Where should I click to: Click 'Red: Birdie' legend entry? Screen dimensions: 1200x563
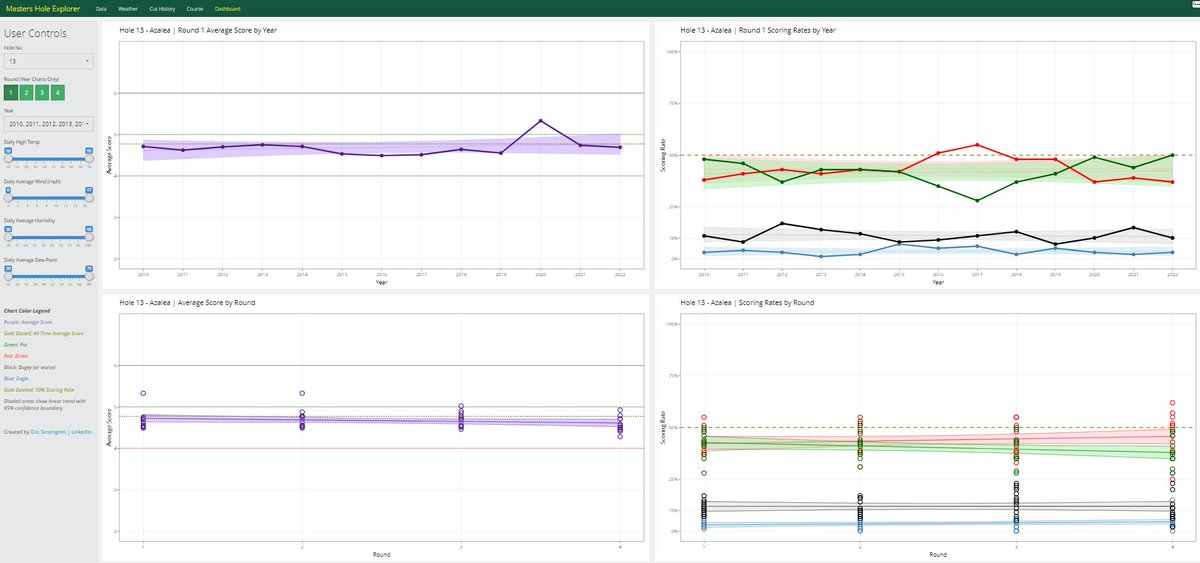tap(17, 355)
